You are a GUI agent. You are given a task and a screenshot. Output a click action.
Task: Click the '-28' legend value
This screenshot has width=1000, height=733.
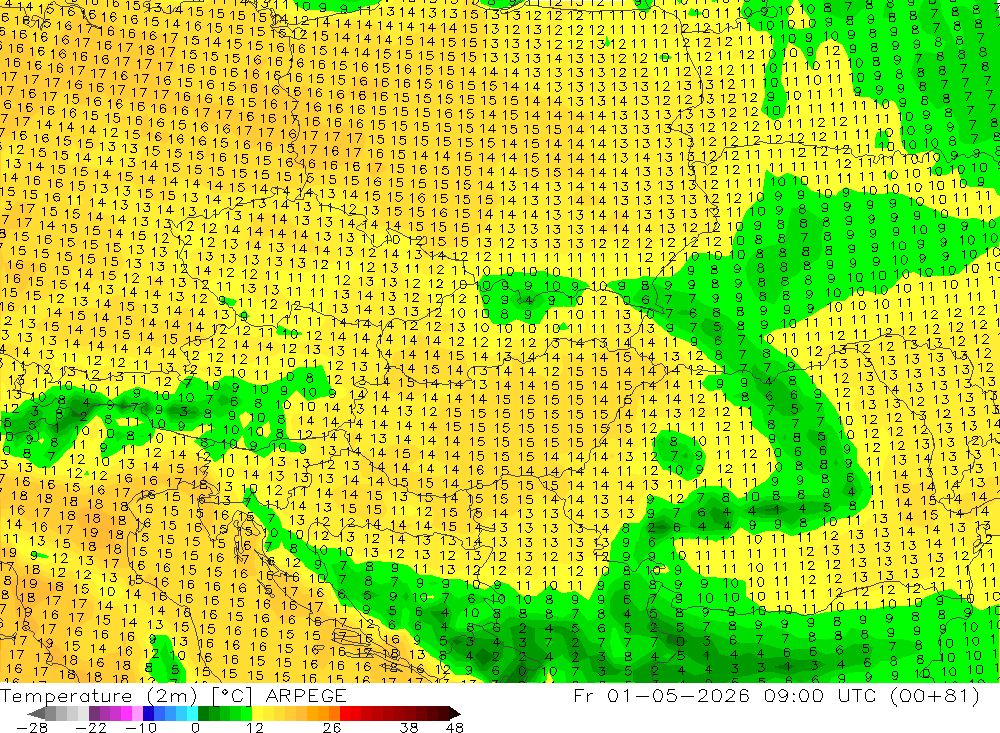[32, 728]
